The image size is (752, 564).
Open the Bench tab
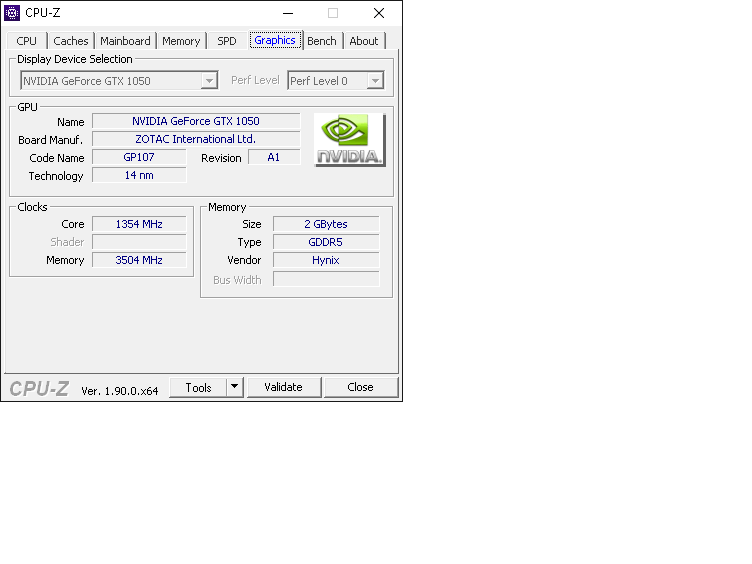pyautogui.click(x=322, y=41)
